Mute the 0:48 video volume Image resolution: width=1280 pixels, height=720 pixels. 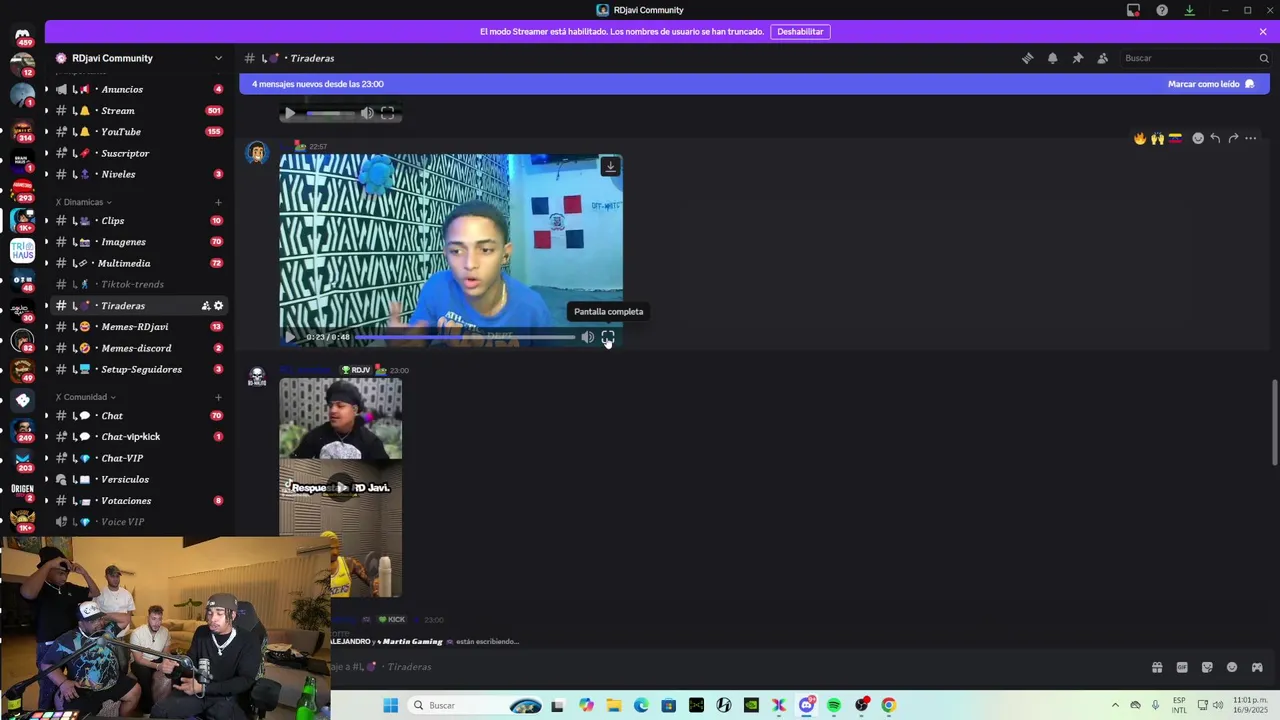click(x=587, y=337)
